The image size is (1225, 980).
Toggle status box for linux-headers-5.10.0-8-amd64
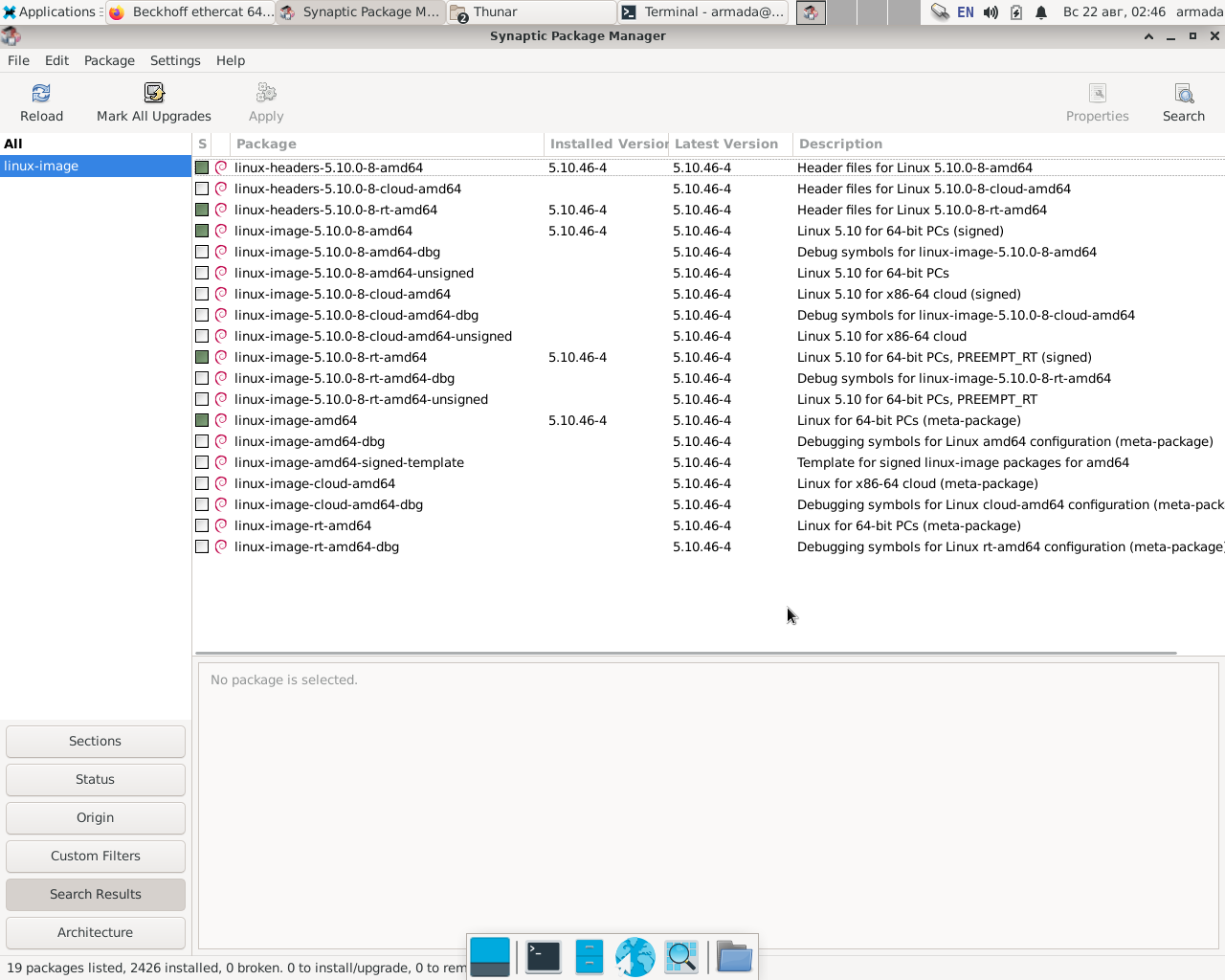tap(202, 167)
